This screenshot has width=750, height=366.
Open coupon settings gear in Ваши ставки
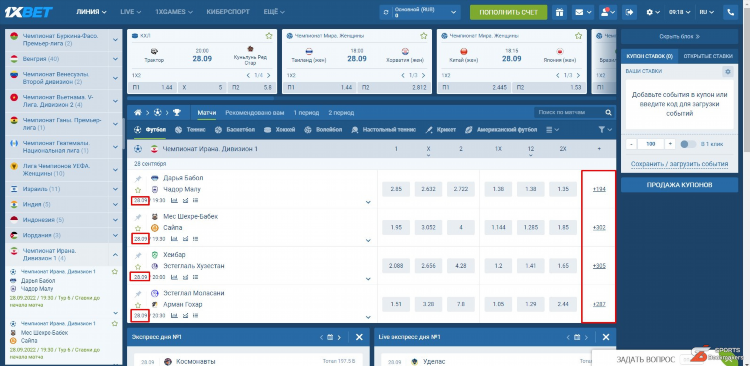(x=728, y=72)
